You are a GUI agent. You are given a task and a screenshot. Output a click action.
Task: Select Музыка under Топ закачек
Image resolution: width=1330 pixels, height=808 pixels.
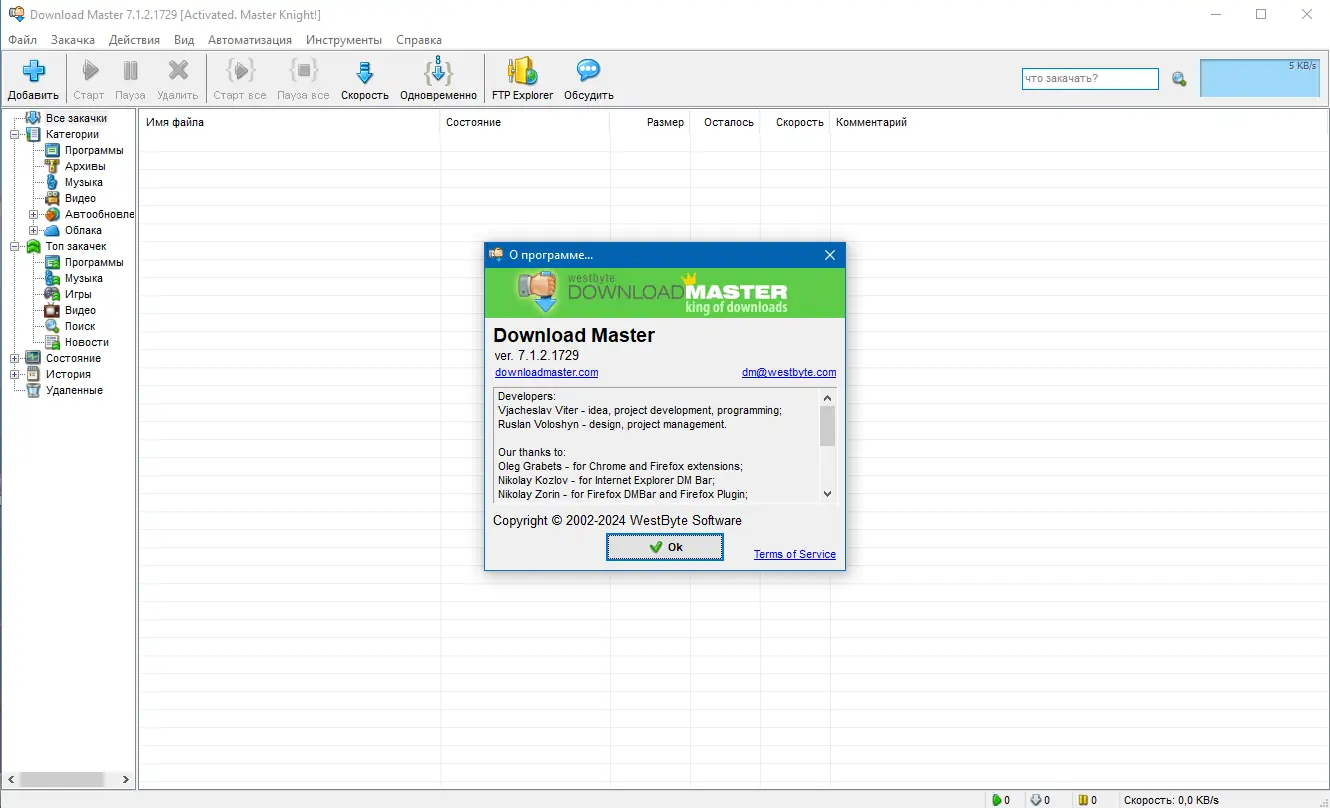tap(84, 278)
